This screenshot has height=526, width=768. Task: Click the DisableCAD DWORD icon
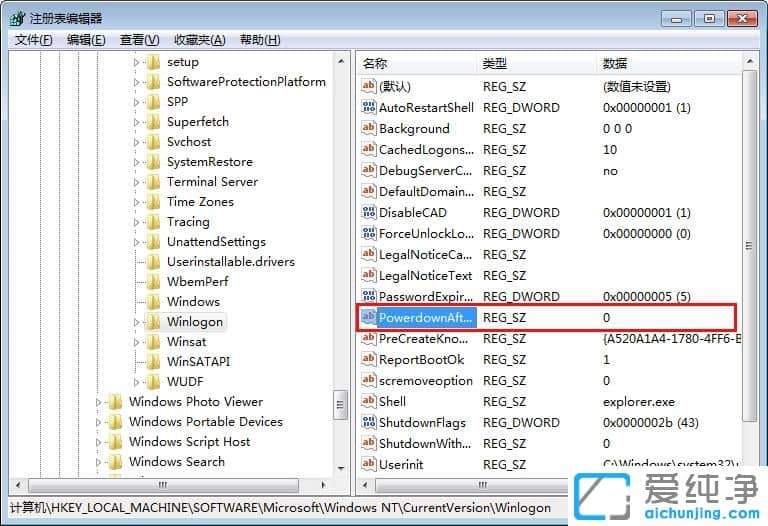pyautogui.click(x=368, y=213)
